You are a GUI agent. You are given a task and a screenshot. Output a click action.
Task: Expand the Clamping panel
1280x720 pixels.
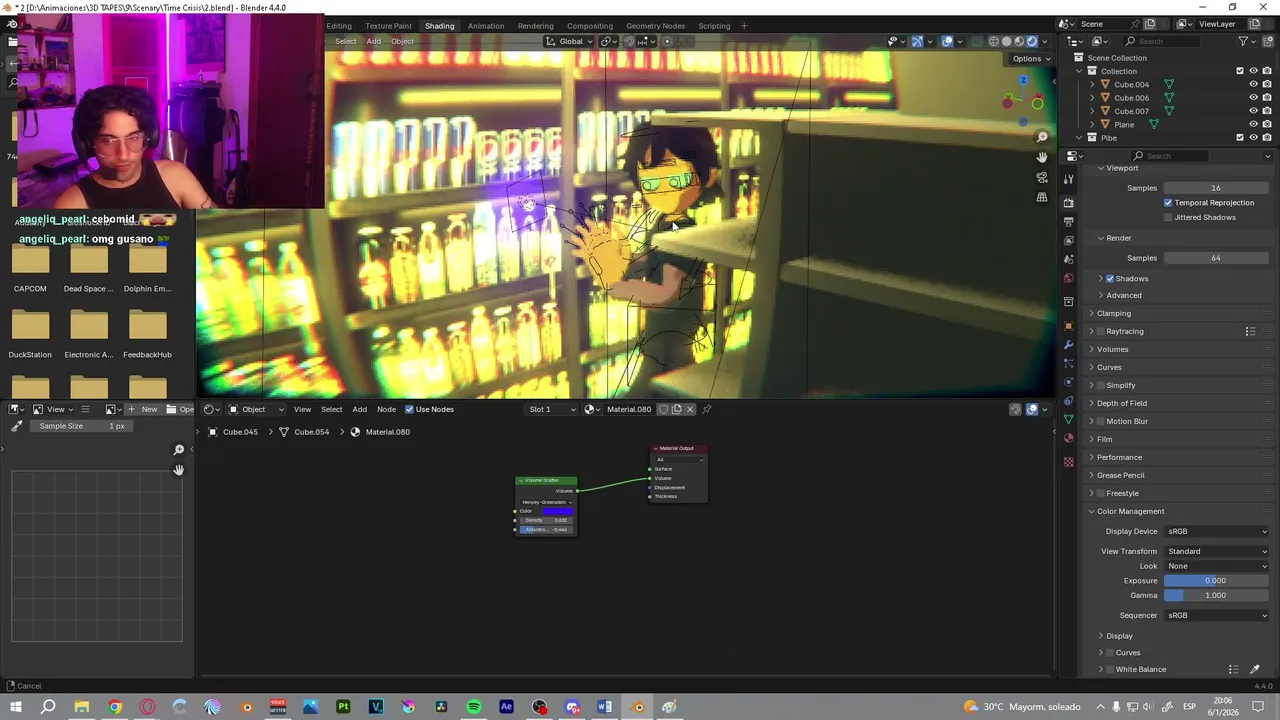click(1113, 313)
